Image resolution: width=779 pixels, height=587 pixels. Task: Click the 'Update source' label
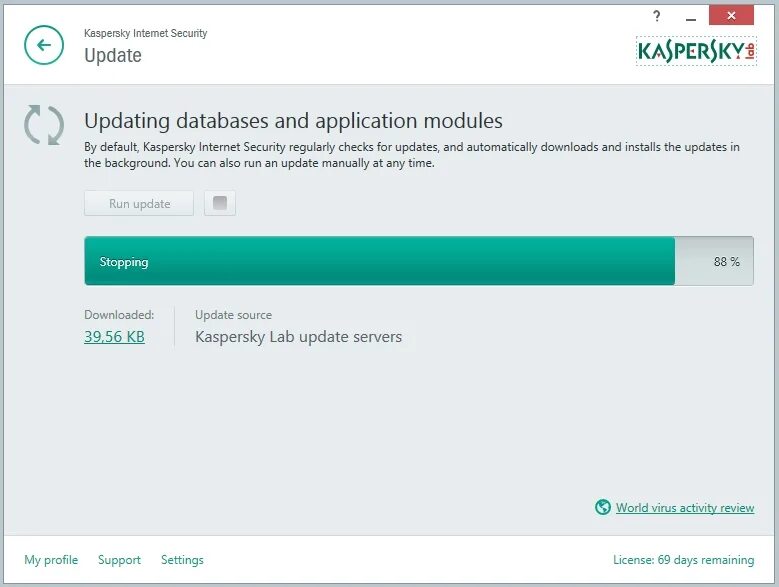234,315
